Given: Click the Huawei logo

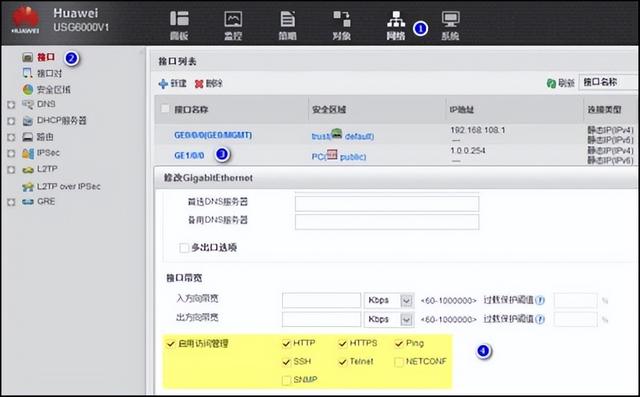Looking at the screenshot, I should 25,20.
